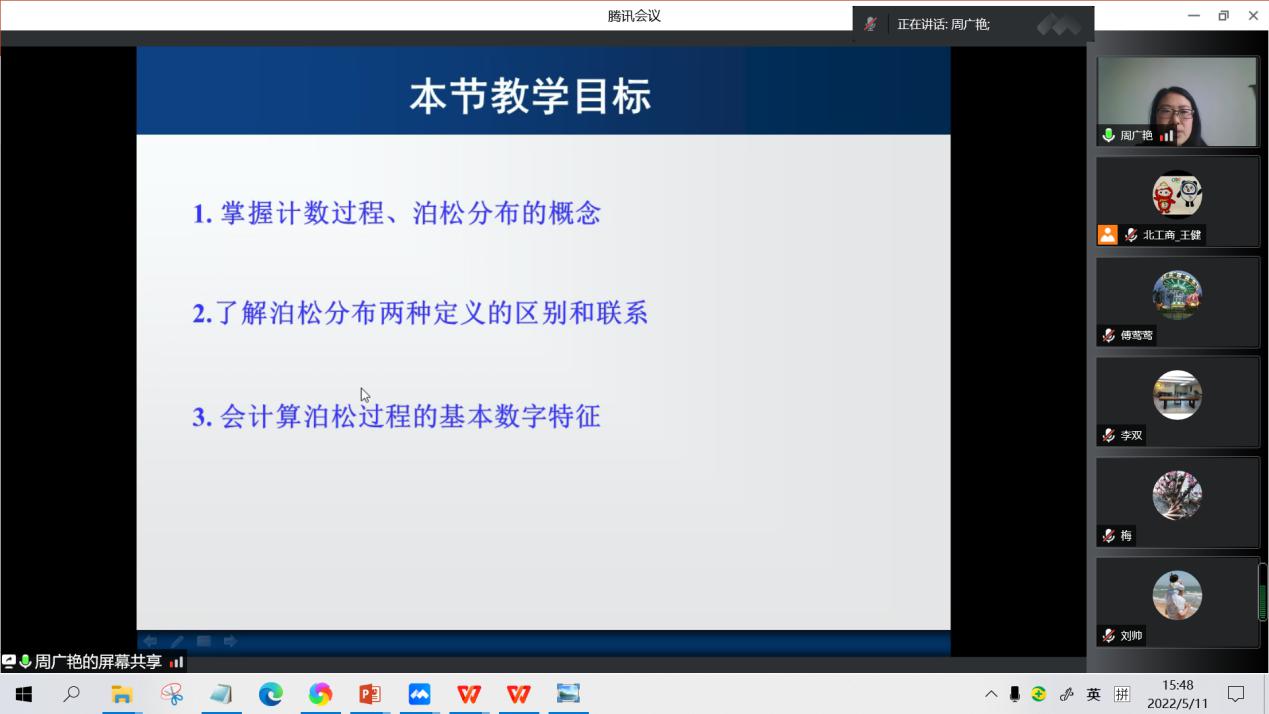The image size is (1269, 714).
Task: Expand hidden system tray icons
Action: [991, 694]
